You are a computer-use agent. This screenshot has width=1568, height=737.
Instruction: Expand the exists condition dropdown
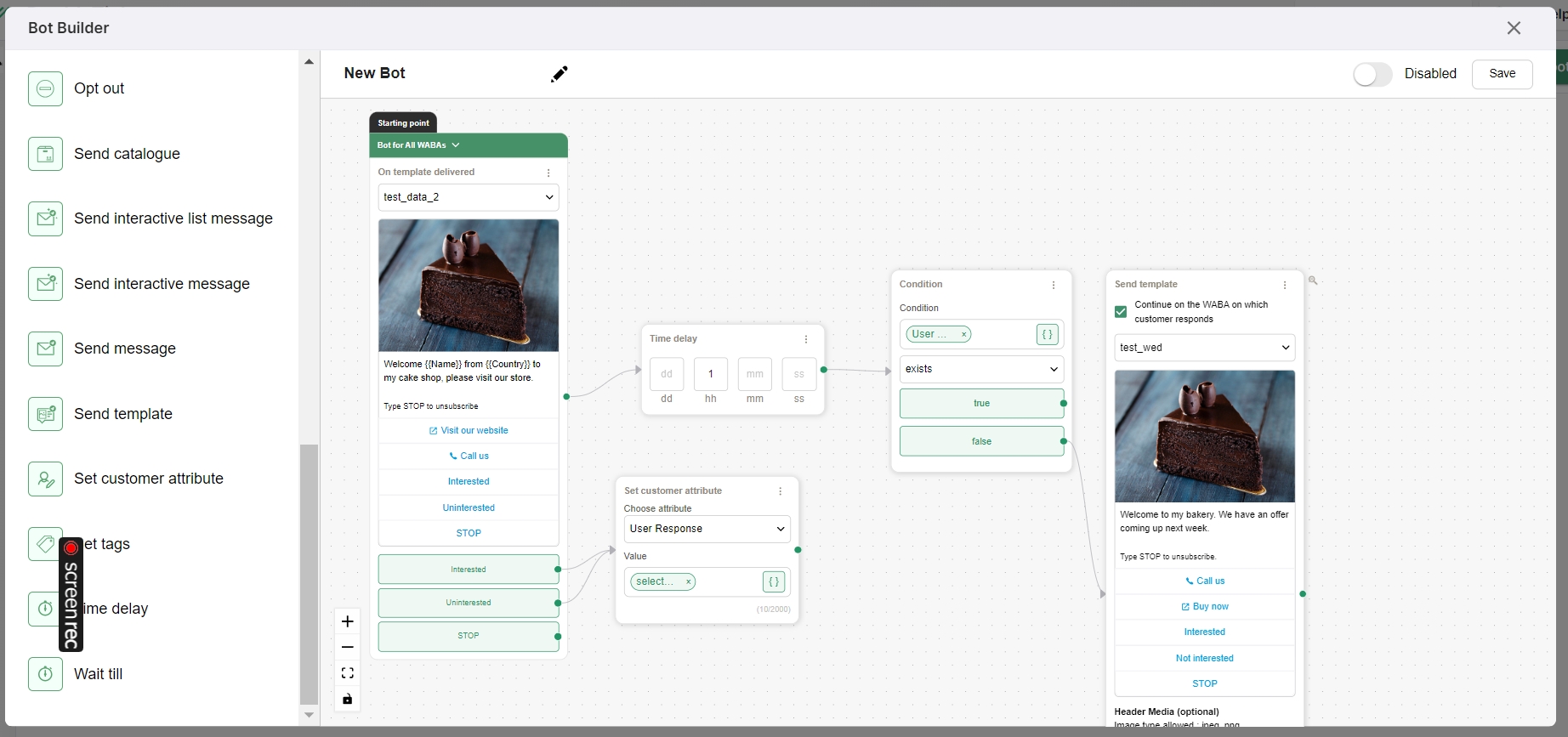(980, 369)
